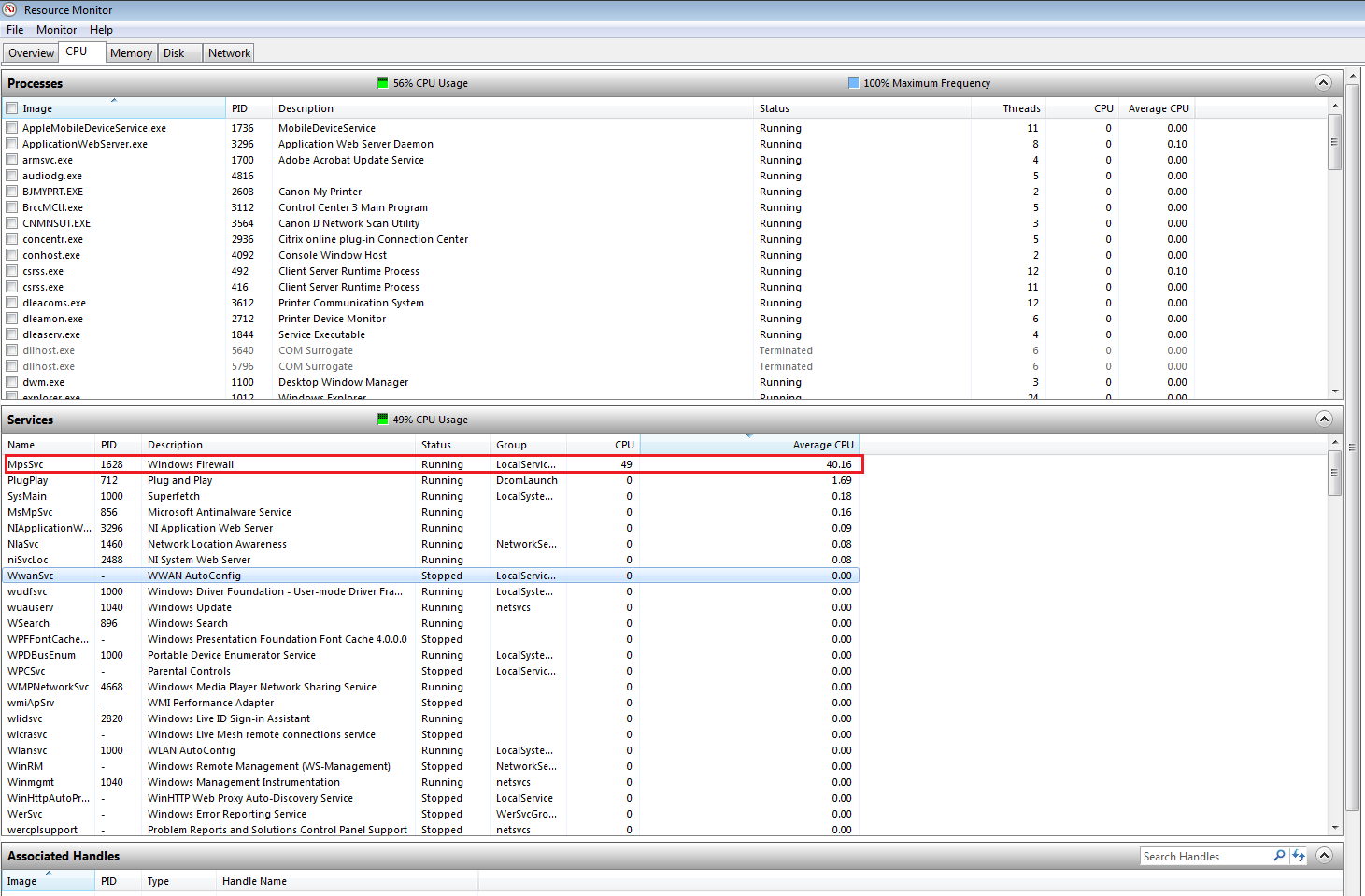Tick the checkbox for AppleMobileDeviceService.exe
Viewport: 1365px width, 896px height.
[x=12, y=128]
